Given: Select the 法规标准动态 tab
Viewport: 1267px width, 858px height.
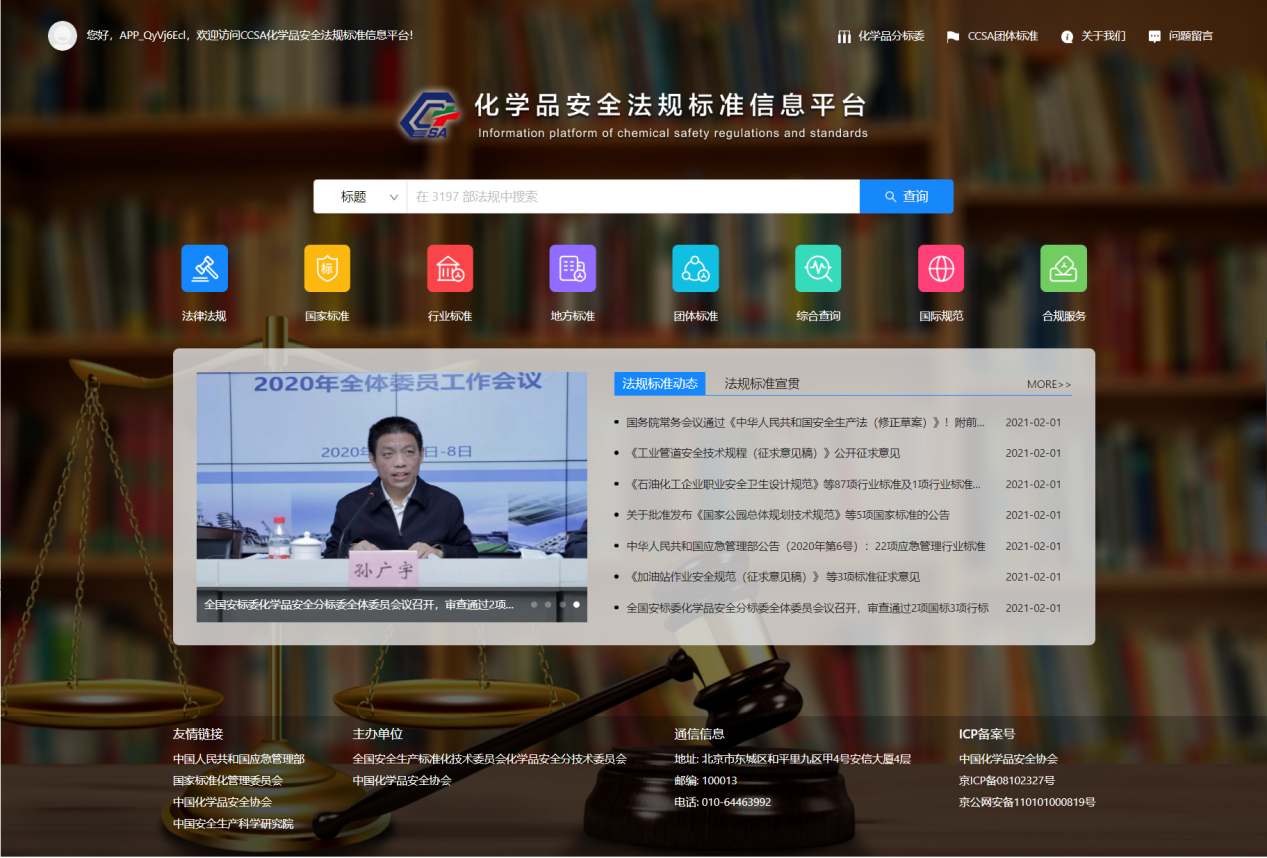Looking at the screenshot, I should coord(659,384).
